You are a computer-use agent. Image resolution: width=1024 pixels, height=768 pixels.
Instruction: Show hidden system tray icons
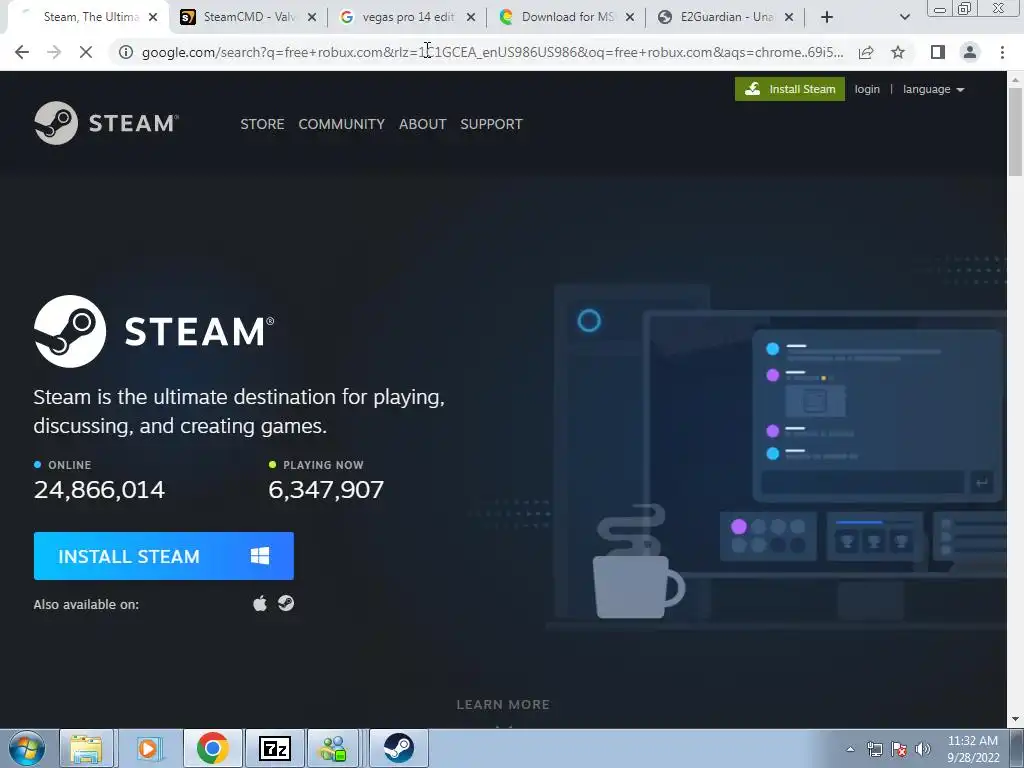click(x=850, y=749)
